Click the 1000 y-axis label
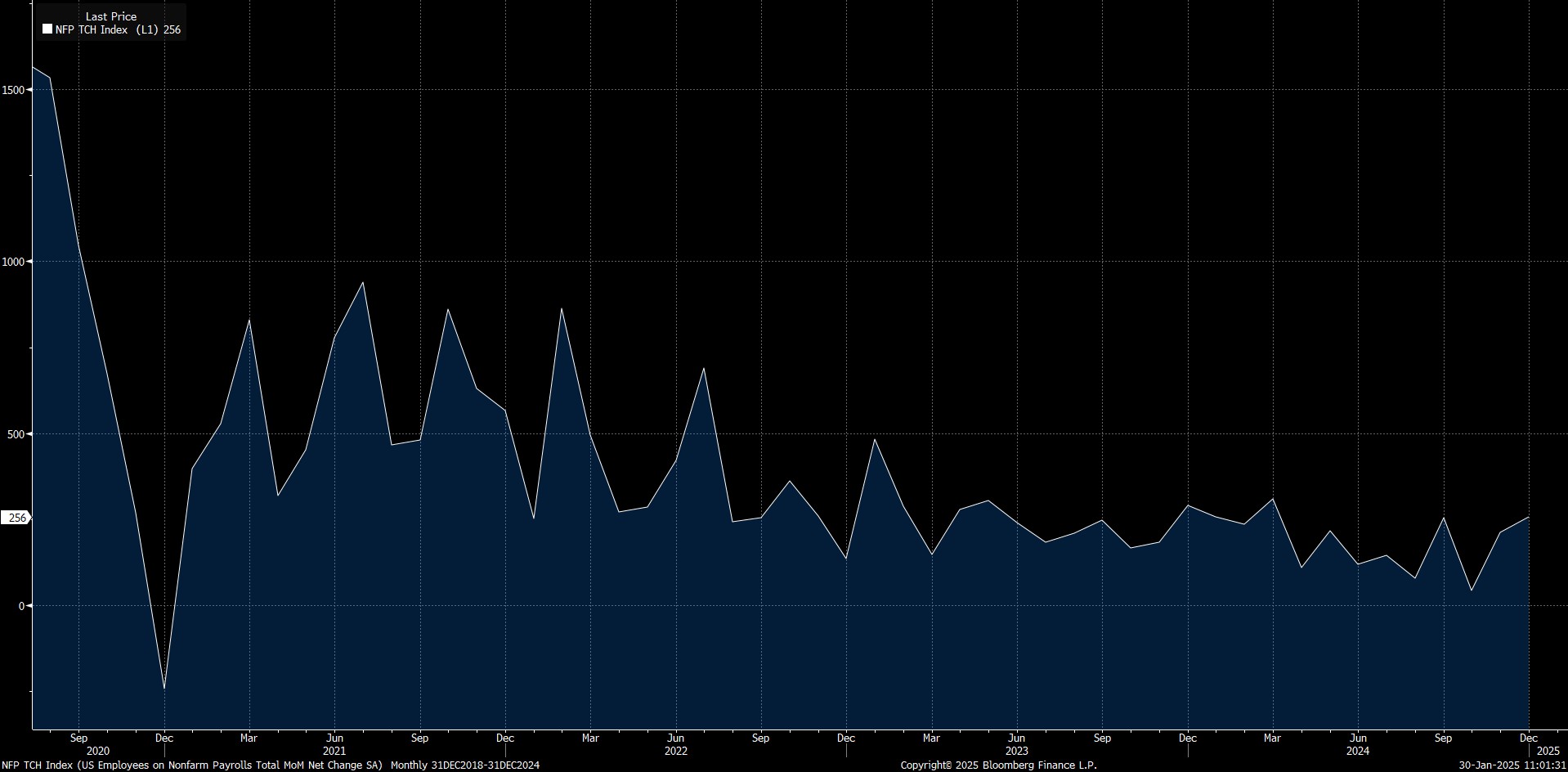 13,262
